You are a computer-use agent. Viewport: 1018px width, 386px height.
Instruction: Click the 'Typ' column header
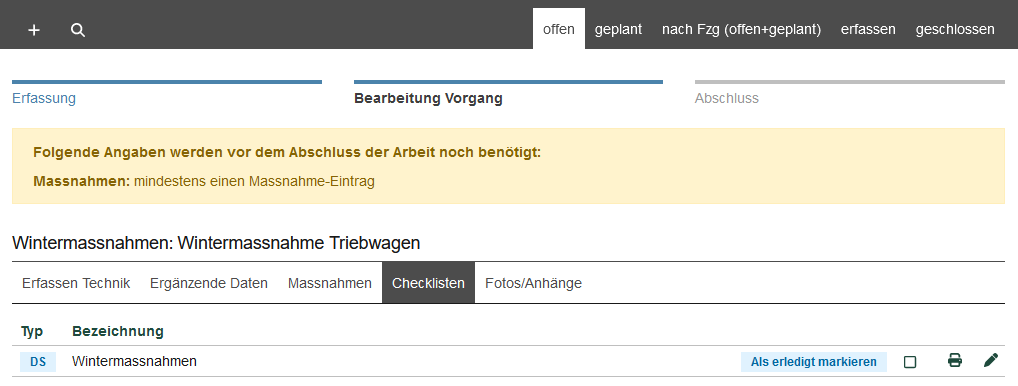point(32,332)
